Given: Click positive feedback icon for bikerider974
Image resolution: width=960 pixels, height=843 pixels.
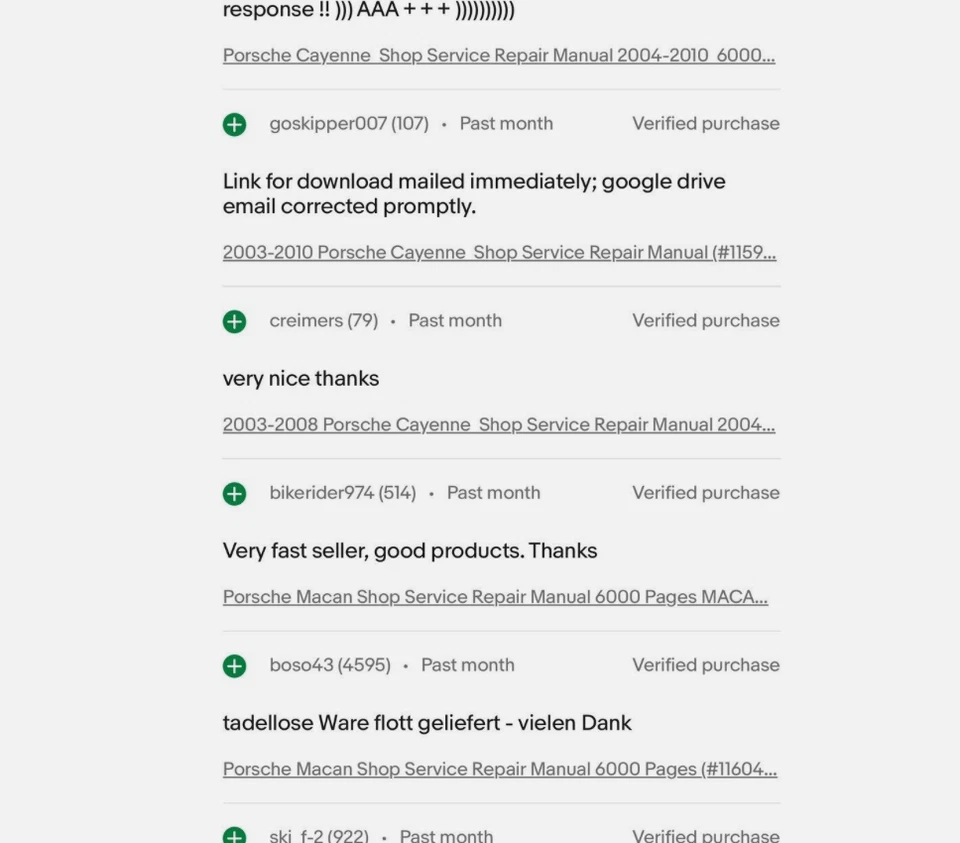Looking at the screenshot, I should tap(234, 493).
